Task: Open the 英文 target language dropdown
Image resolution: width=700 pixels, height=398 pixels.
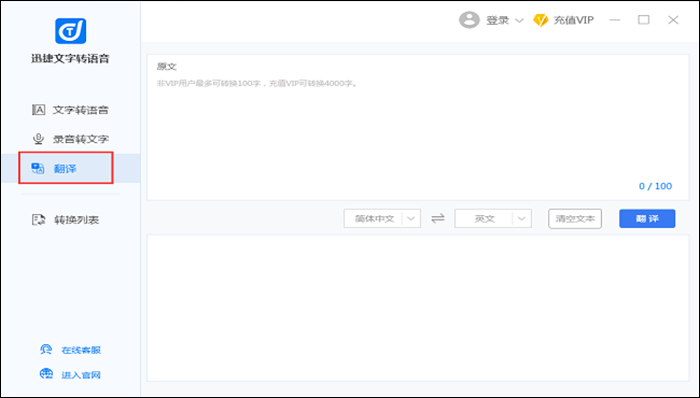Action: point(493,219)
